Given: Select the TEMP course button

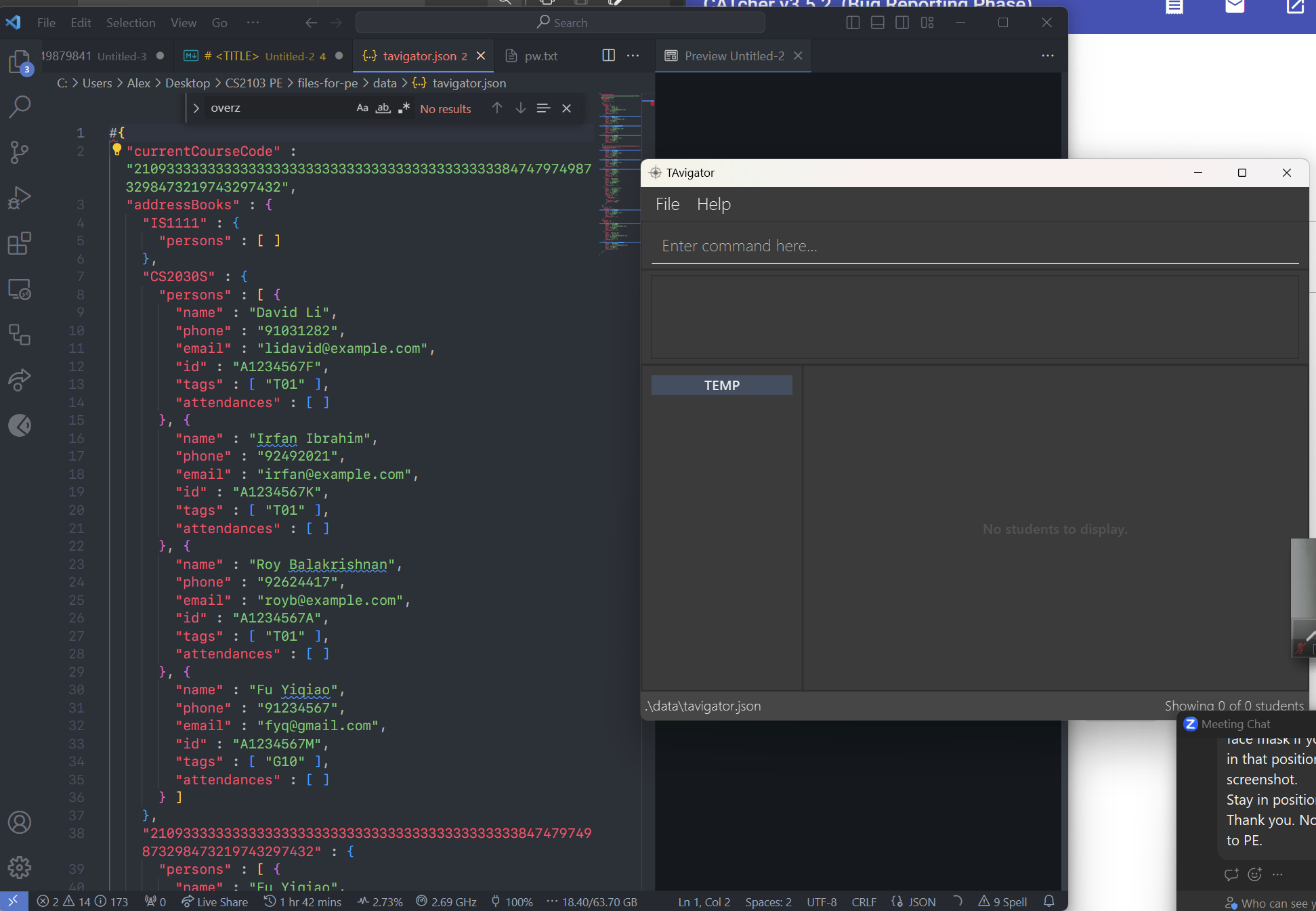Looking at the screenshot, I should (721, 385).
